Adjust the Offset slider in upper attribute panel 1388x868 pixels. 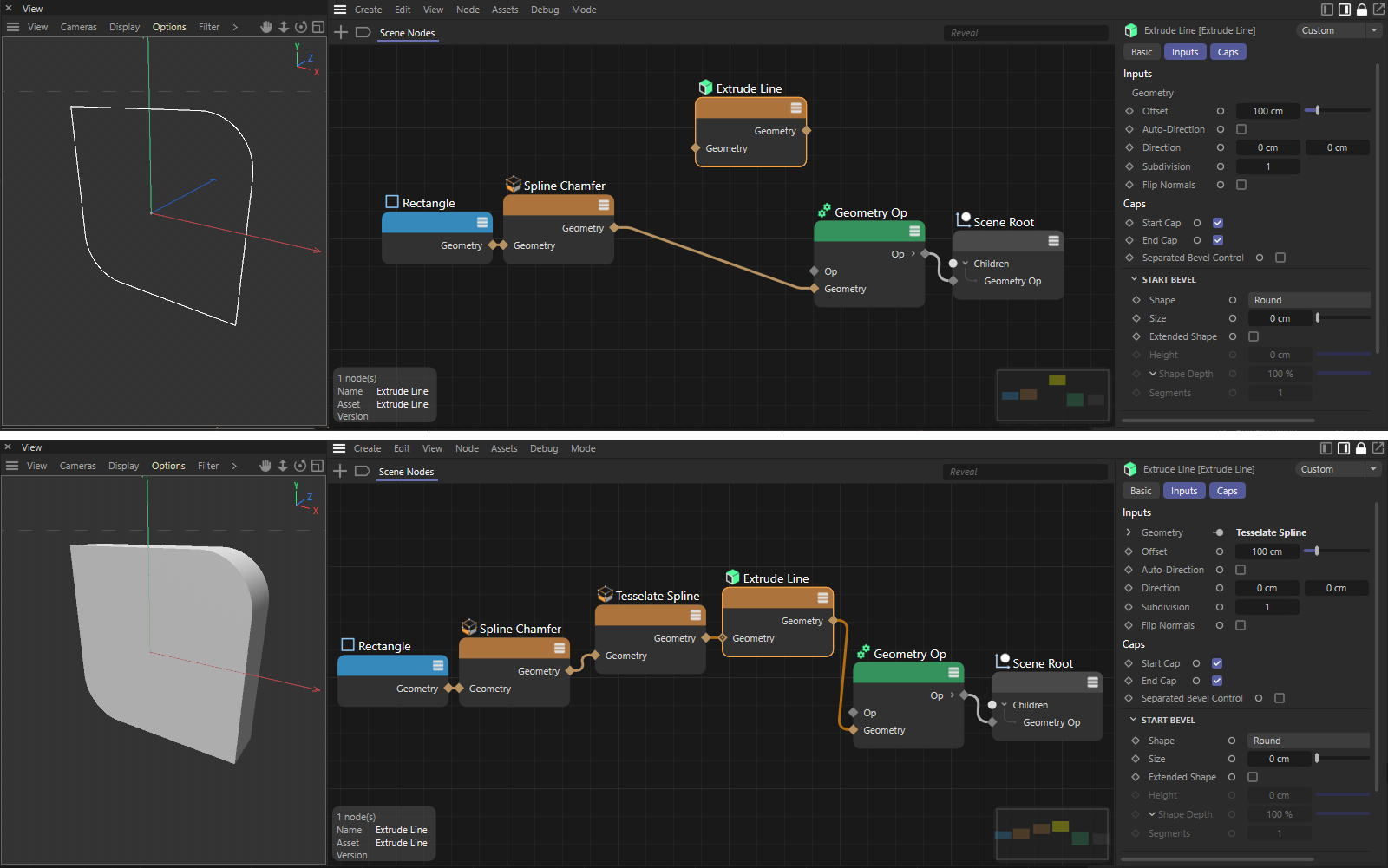tap(1317, 111)
